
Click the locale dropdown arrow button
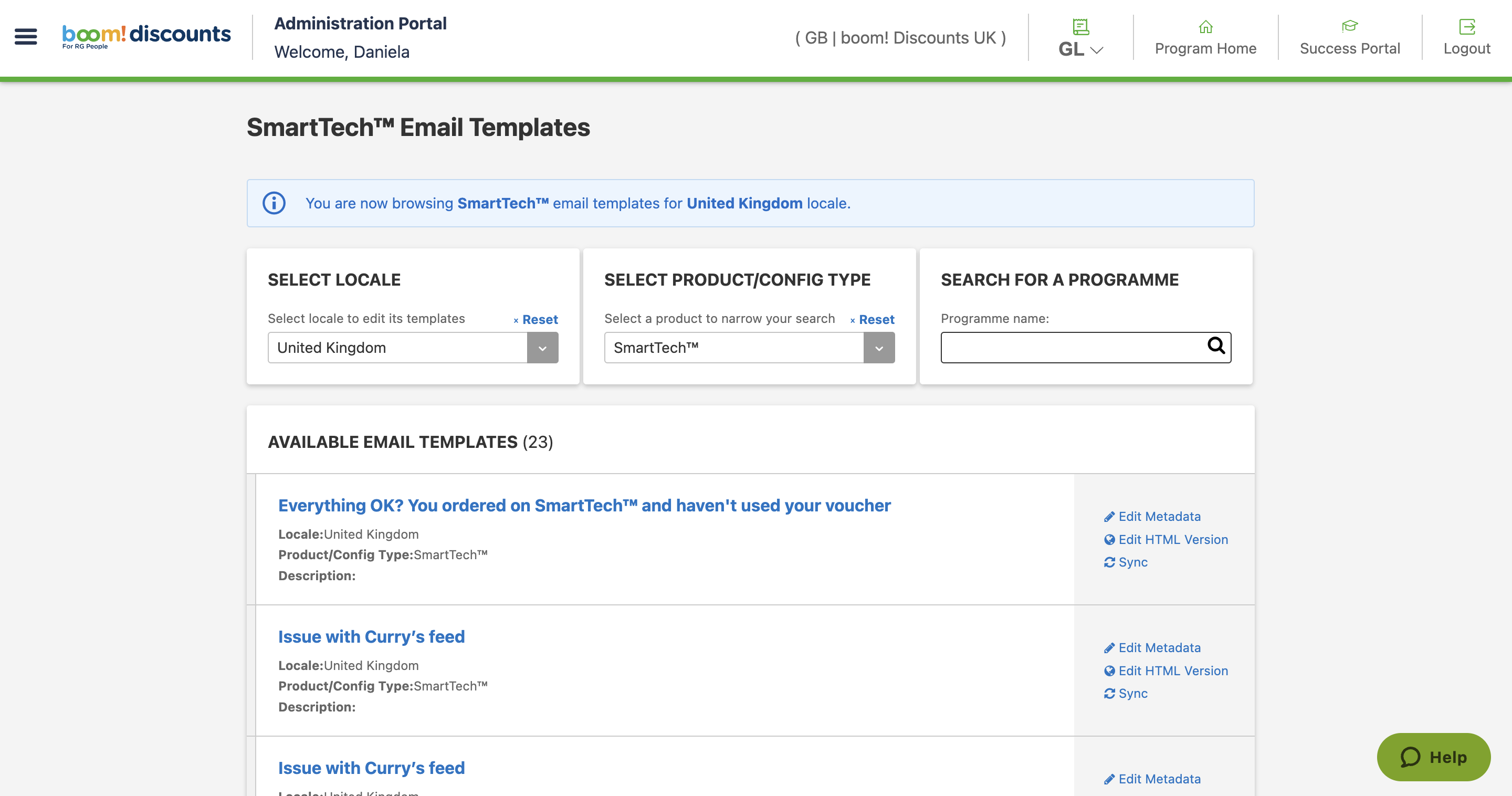pos(542,348)
